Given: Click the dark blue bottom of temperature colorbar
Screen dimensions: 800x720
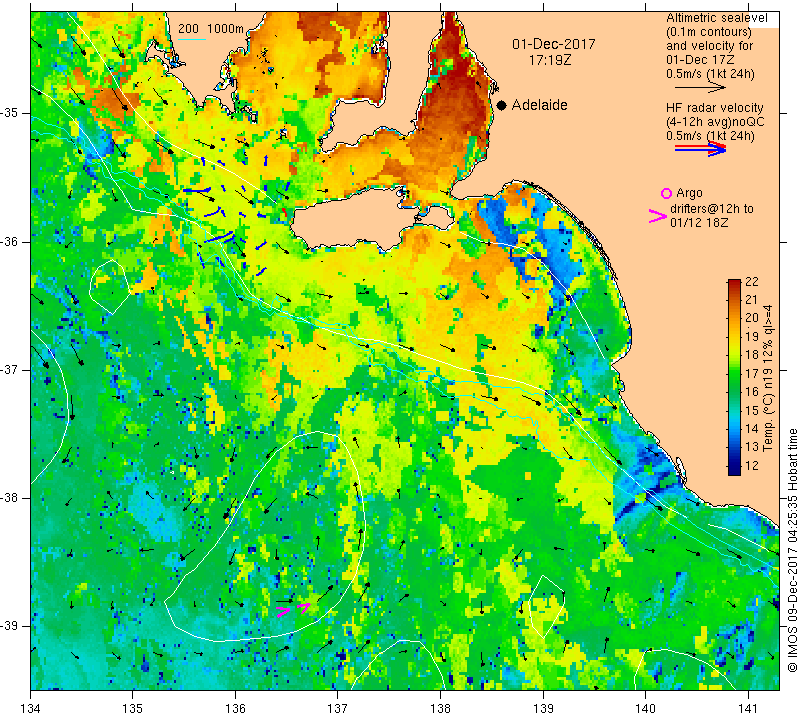Looking at the screenshot, I should point(734,470).
